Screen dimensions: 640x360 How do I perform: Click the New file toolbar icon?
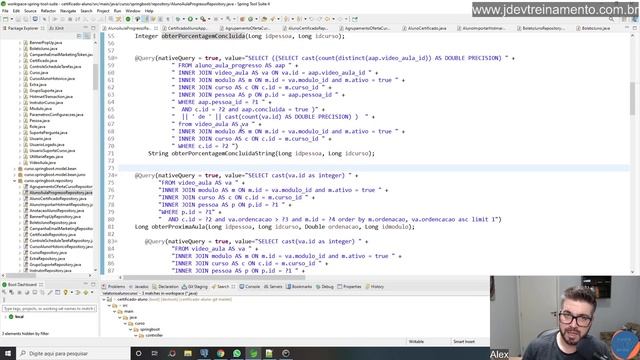[5, 19]
